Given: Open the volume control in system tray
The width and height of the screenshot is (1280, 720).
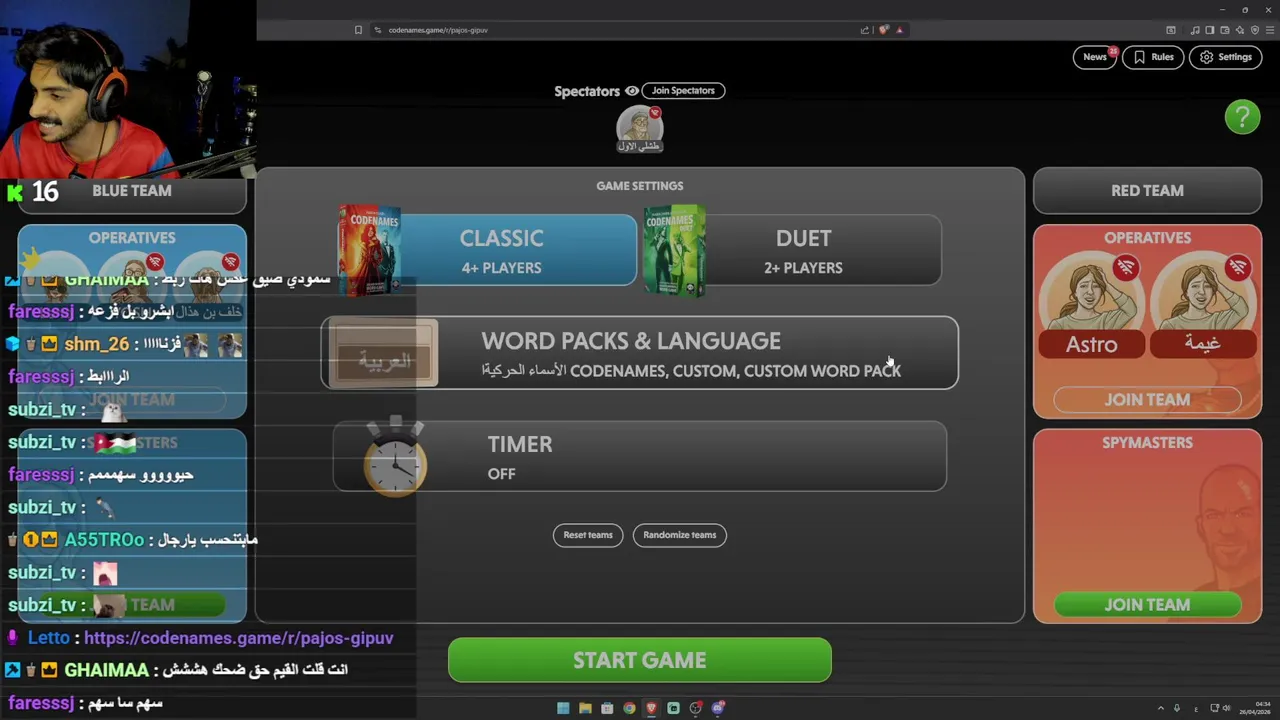Looking at the screenshot, I should click(1226, 708).
